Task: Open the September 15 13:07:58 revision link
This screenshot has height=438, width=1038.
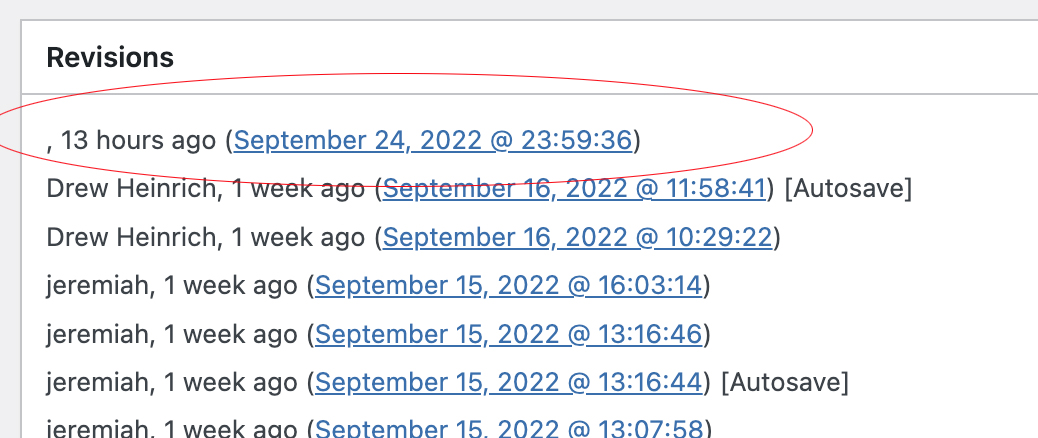Action: [508, 428]
